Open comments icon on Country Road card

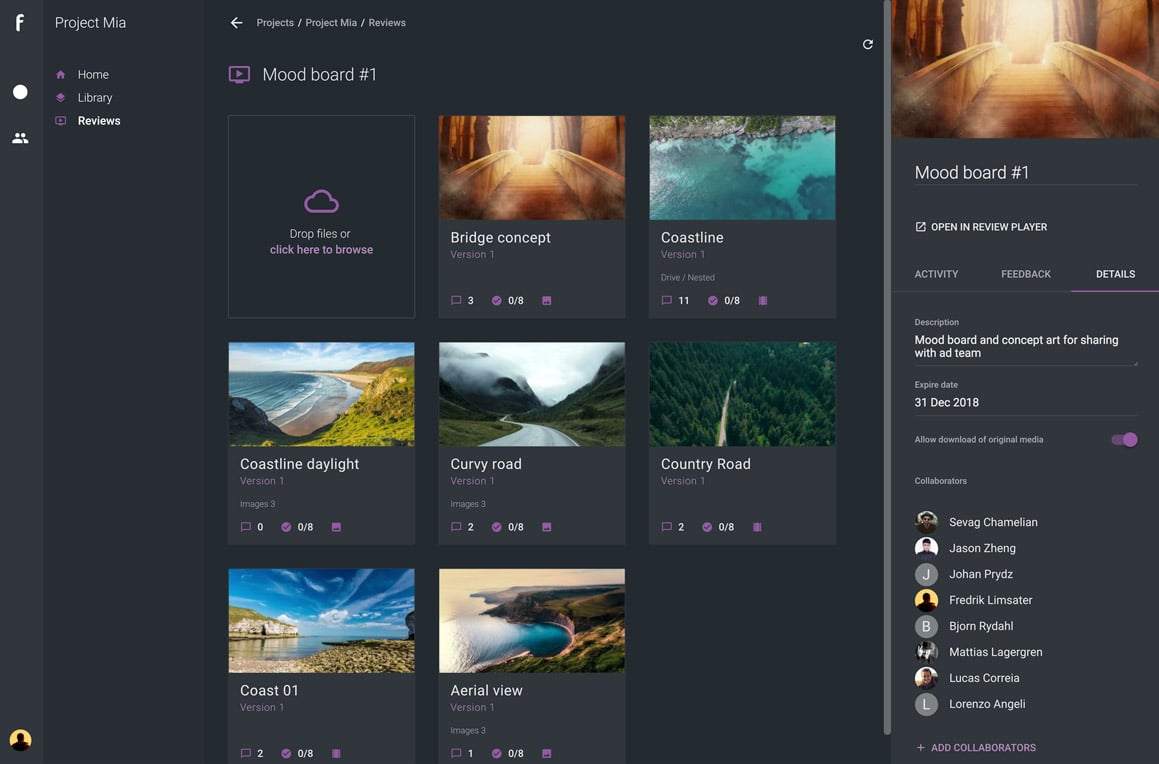667,527
